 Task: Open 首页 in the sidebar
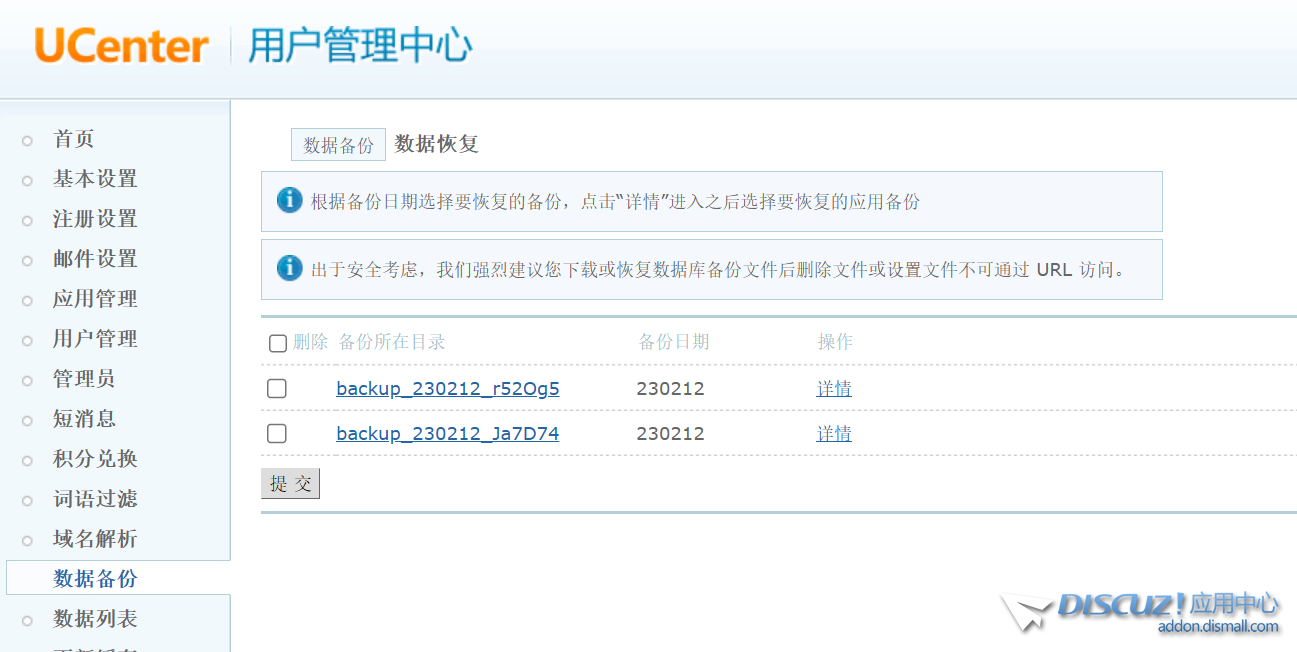pos(73,139)
